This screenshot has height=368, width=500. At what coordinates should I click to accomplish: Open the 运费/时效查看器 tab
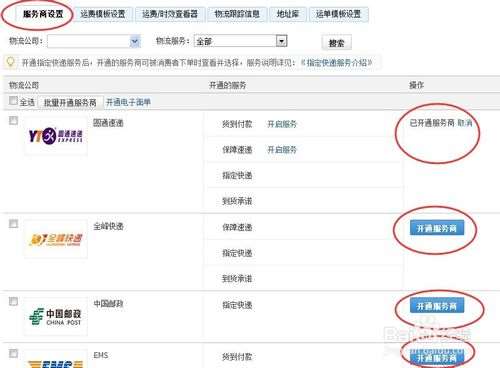coord(170,14)
